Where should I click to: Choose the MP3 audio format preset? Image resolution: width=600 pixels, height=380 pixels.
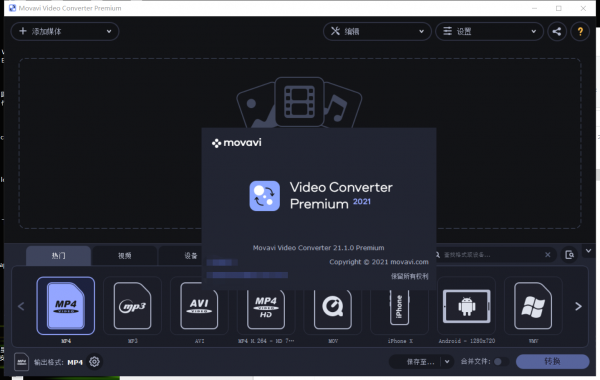tap(132, 306)
